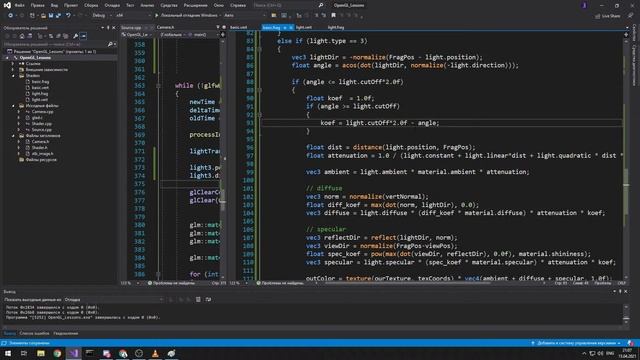Expand the stb_image.h tree node
Image resolution: width=640 pixels, height=360 pixels.
click(x=19, y=154)
